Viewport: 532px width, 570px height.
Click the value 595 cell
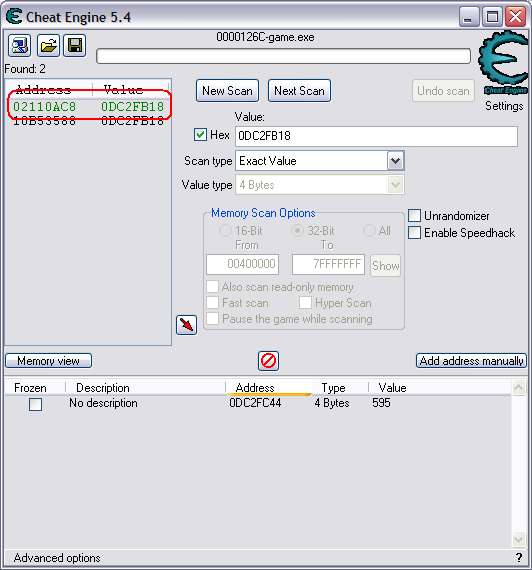pos(381,403)
